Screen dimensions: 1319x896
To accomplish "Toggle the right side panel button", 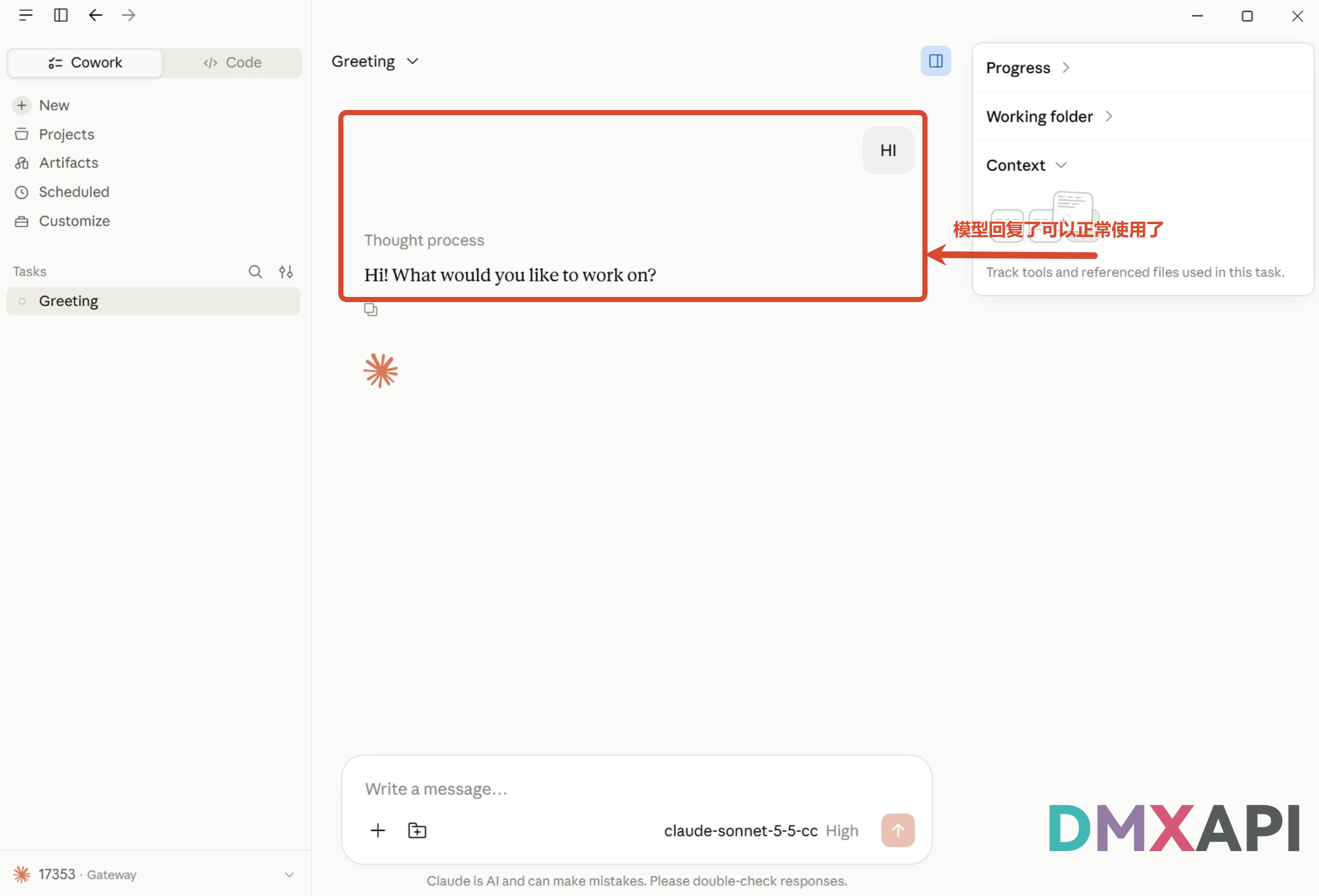I will 935,61.
